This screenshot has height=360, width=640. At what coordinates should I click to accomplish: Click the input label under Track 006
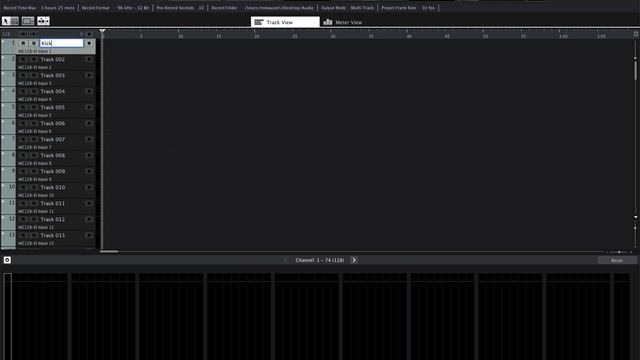(35, 131)
